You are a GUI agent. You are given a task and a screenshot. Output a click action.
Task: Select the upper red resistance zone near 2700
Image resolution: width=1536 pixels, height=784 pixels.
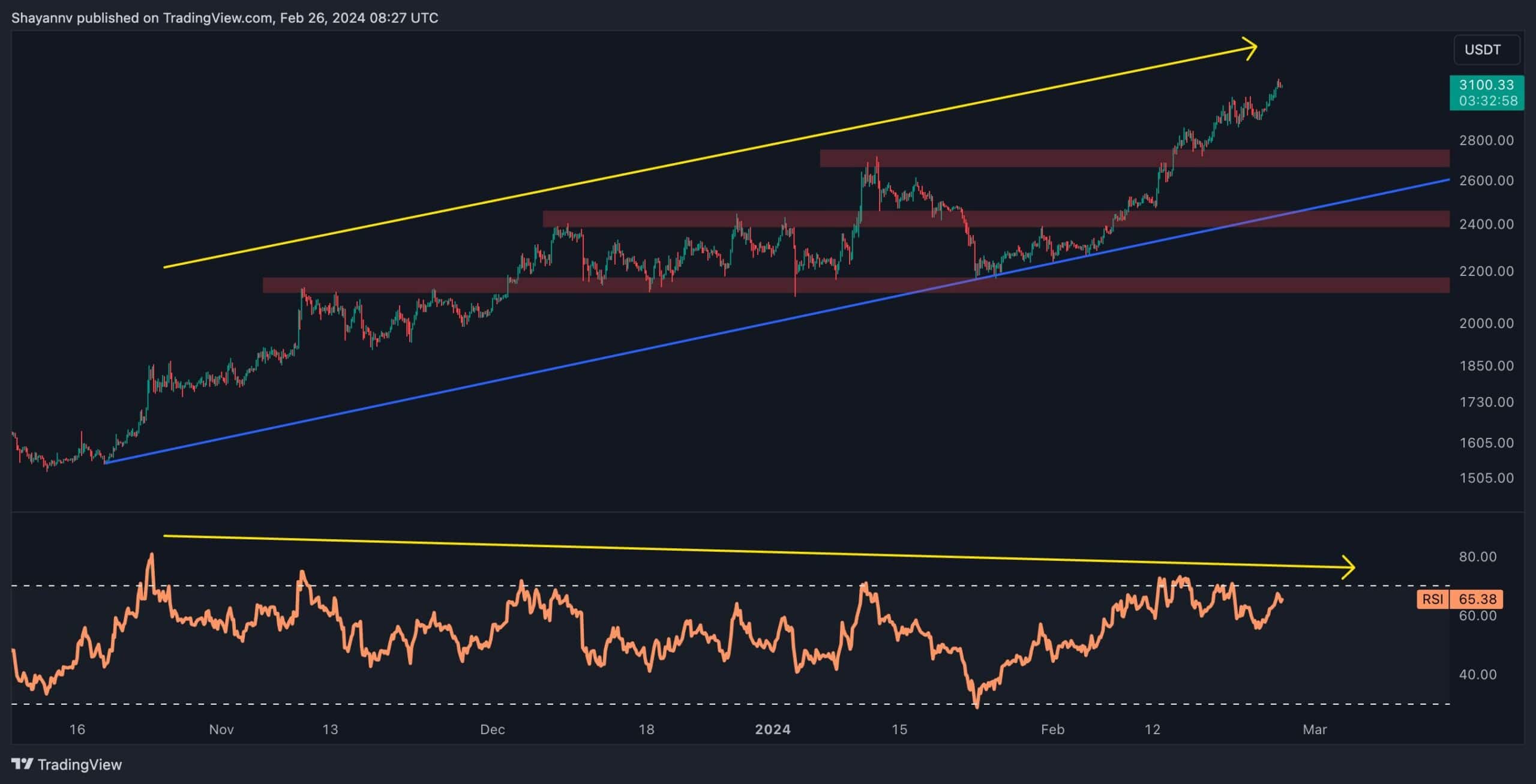tap(1020, 158)
